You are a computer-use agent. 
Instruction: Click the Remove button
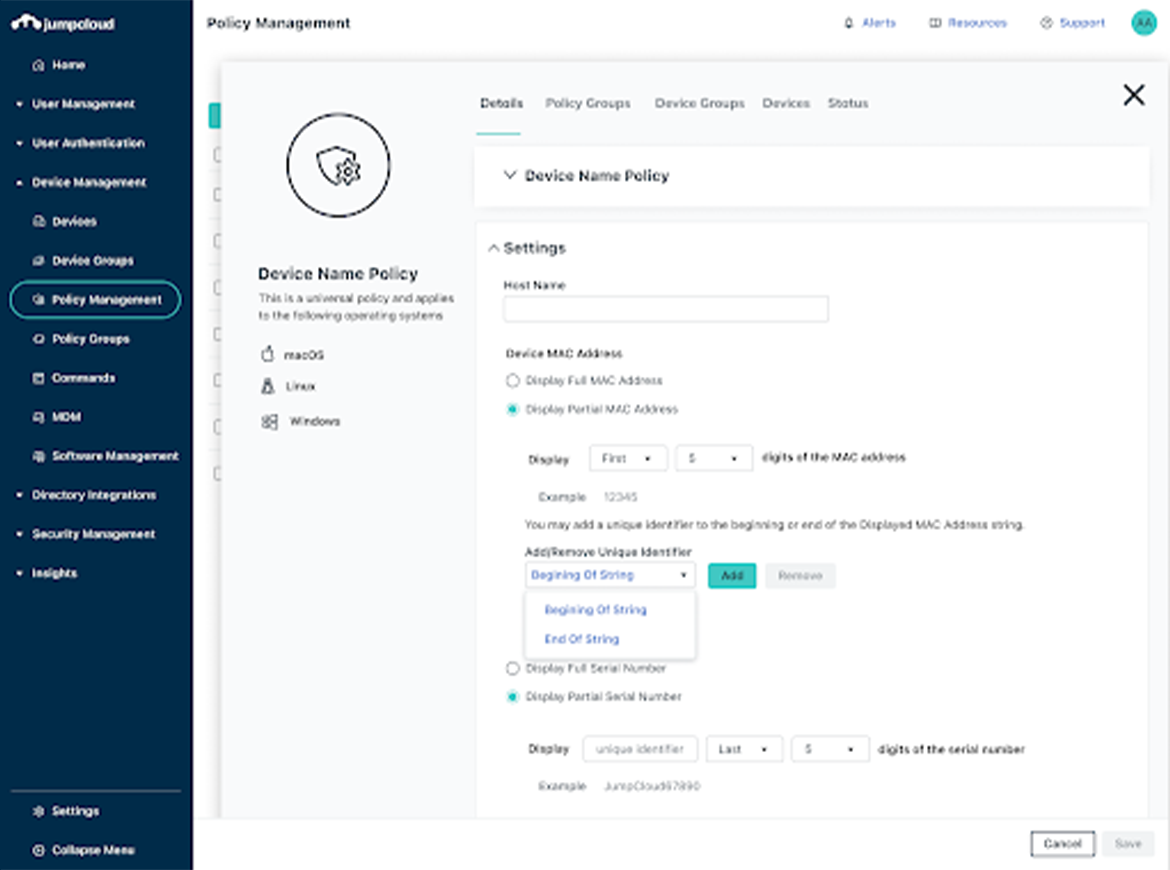[800, 575]
